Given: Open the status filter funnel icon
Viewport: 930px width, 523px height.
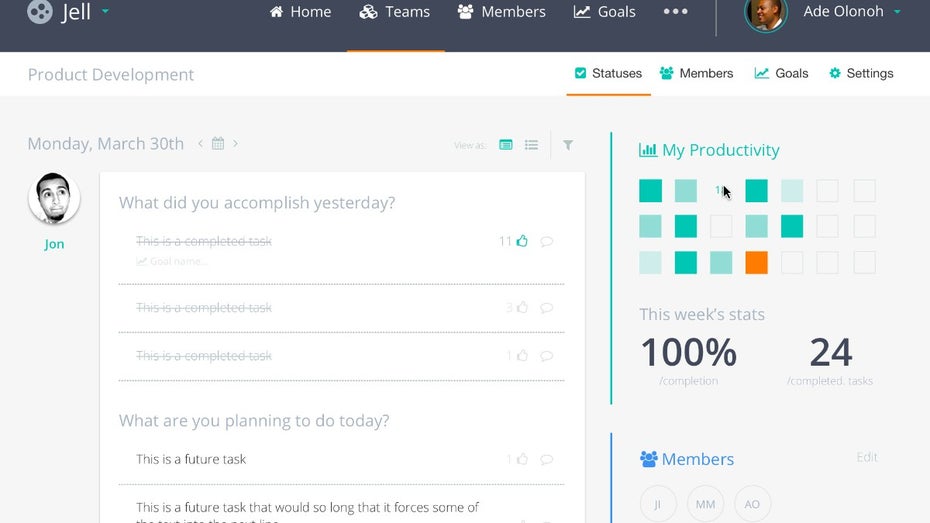Looking at the screenshot, I should click(x=568, y=145).
